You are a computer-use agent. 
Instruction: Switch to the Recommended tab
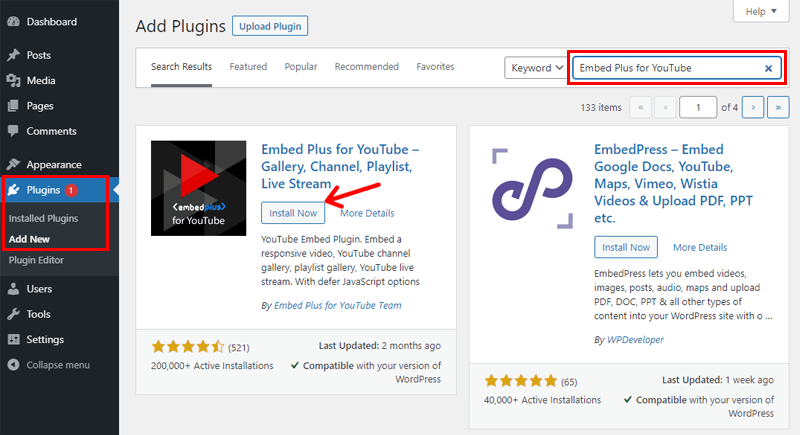click(x=366, y=67)
